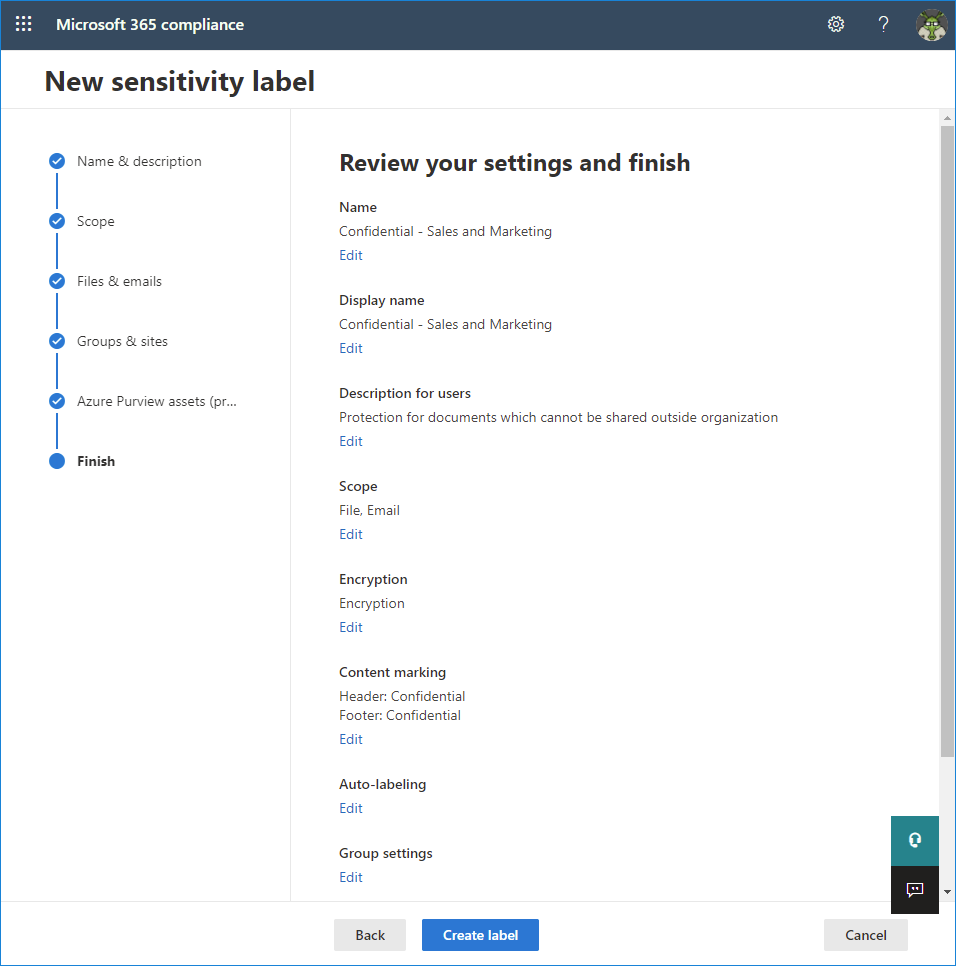This screenshot has height=966, width=956.
Task: Open the app launcher waffle icon
Action: tap(23, 24)
